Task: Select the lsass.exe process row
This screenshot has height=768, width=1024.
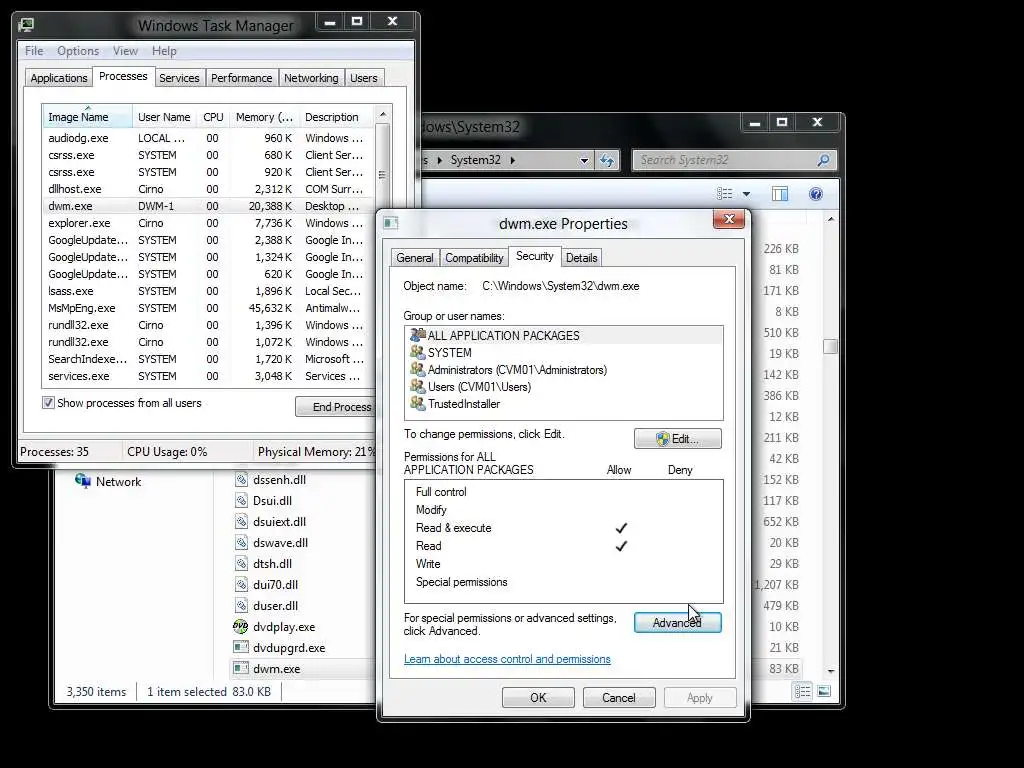Action: (x=208, y=291)
